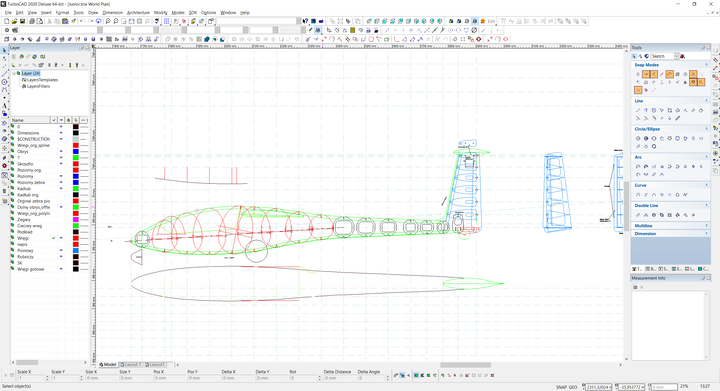This screenshot has height=391, width=720.
Task: Click the New document icon in the toolbar
Action: pos(6,21)
